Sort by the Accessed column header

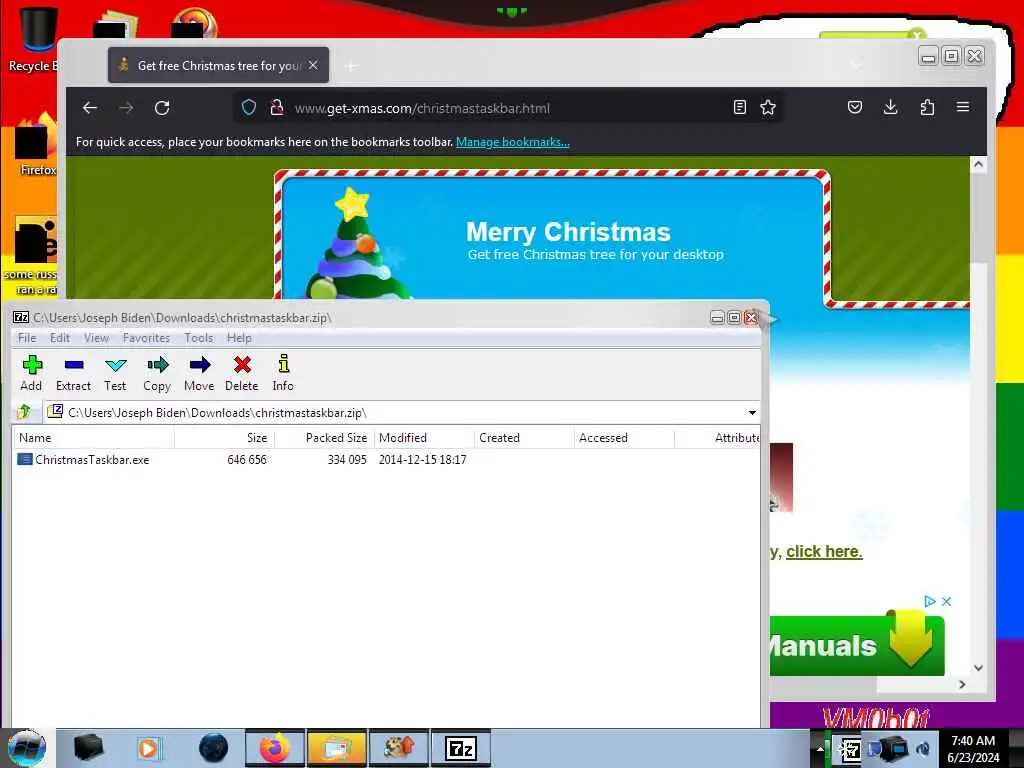(624, 438)
